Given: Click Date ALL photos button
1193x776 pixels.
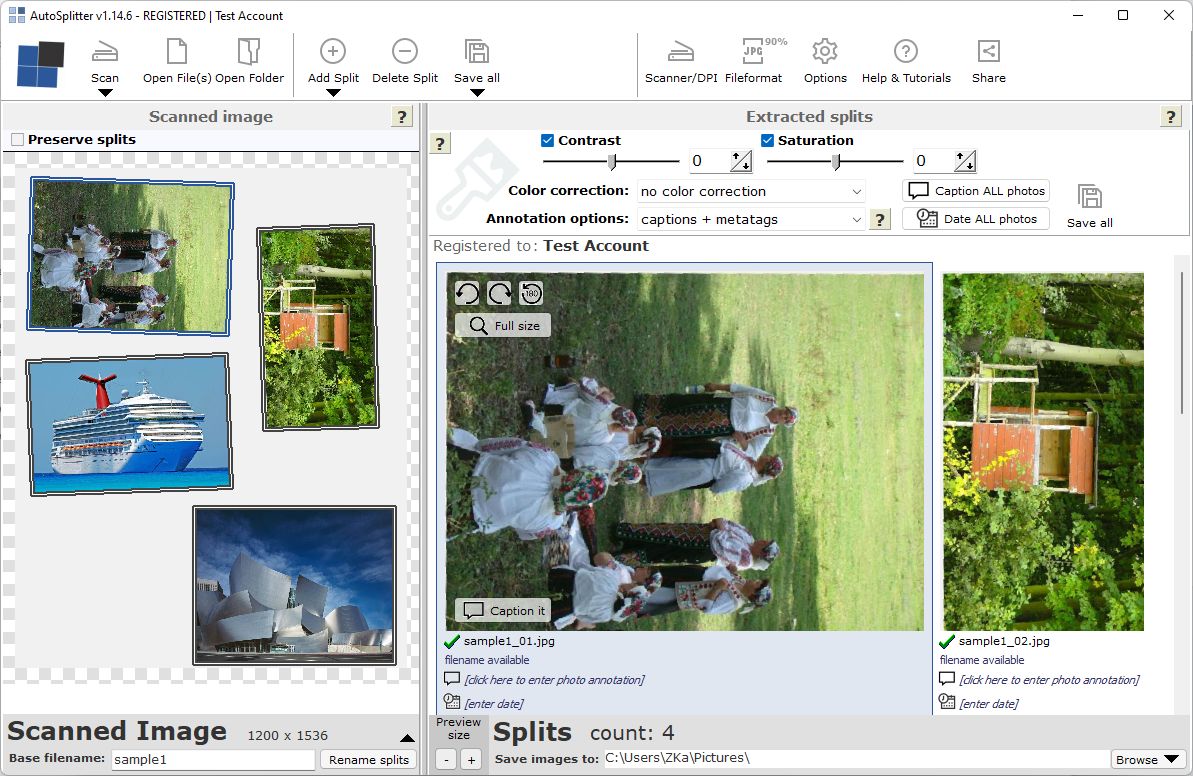Looking at the screenshot, I should point(976,219).
